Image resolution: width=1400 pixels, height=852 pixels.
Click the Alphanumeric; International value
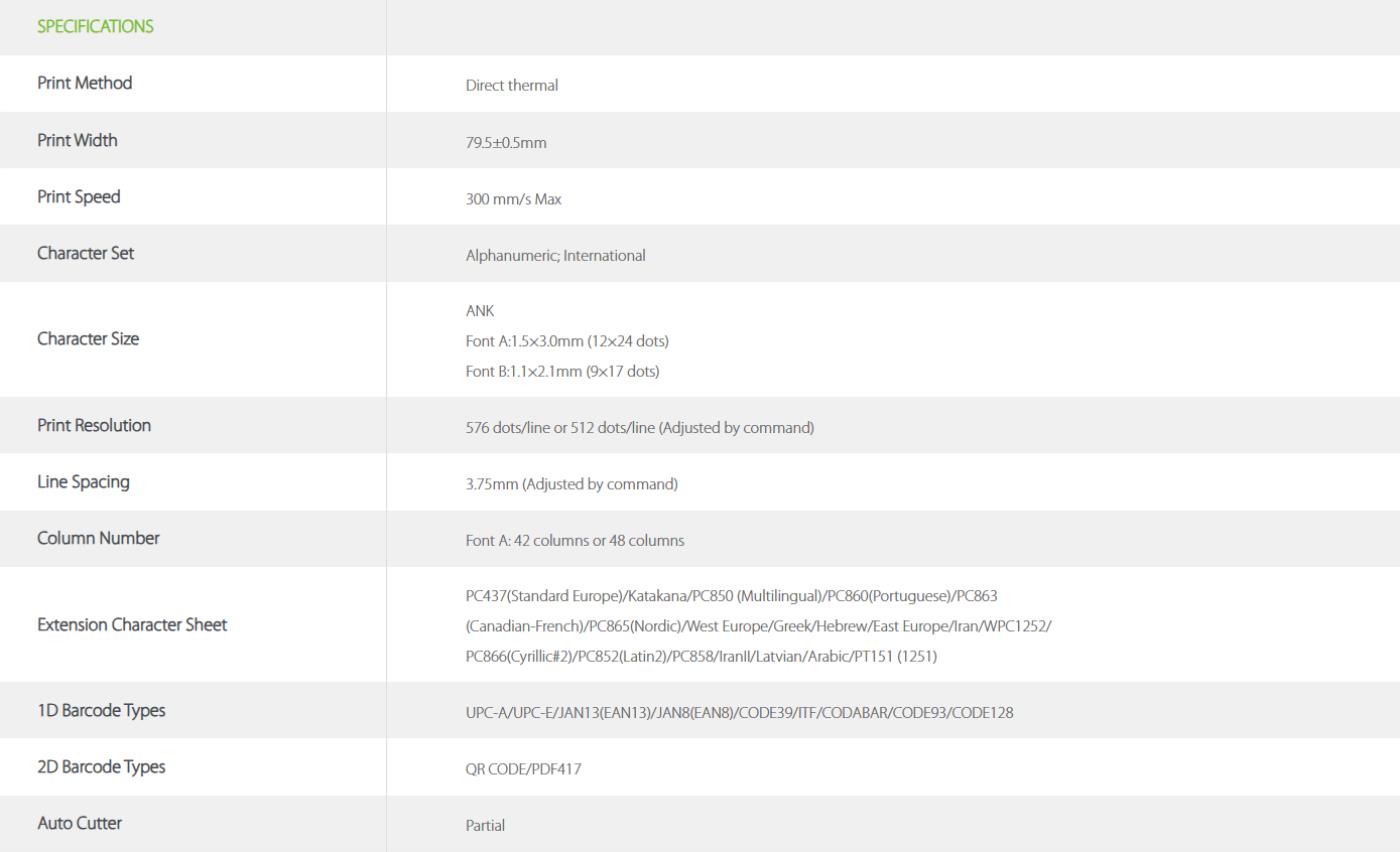[x=555, y=255]
